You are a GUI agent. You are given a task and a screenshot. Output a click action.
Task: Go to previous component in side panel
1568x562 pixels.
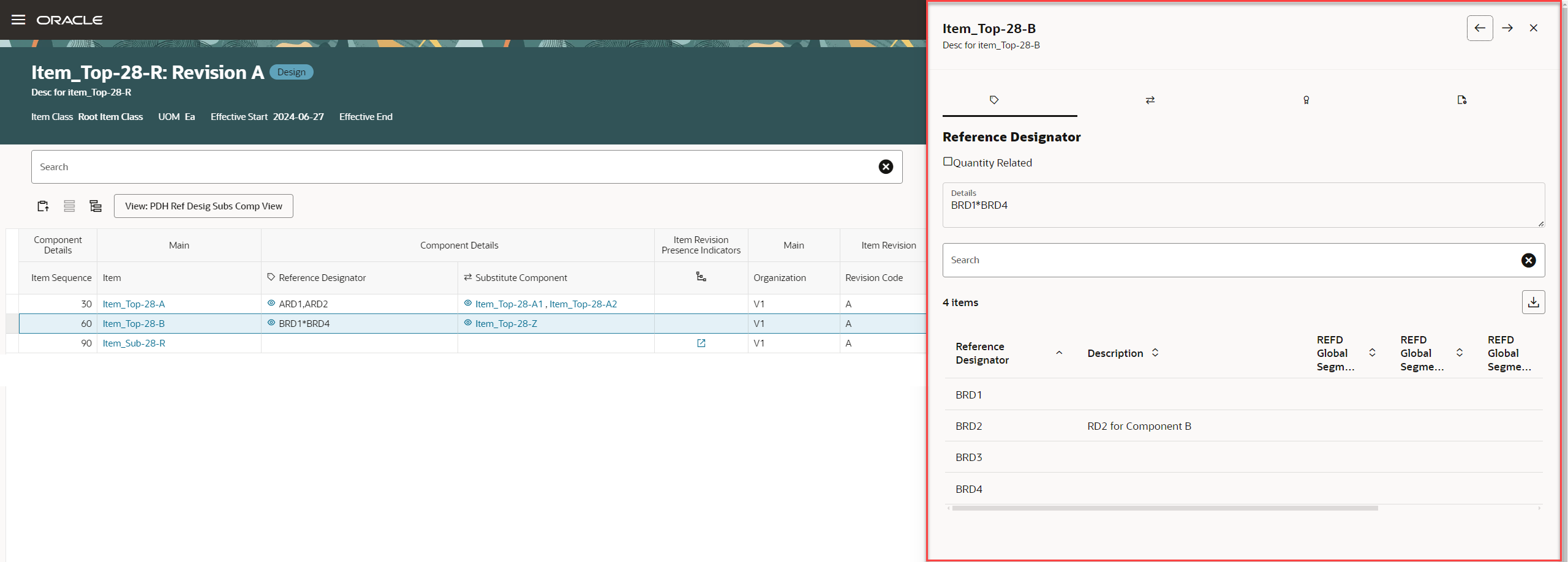pyautogui.click(x=1480, y=28)
